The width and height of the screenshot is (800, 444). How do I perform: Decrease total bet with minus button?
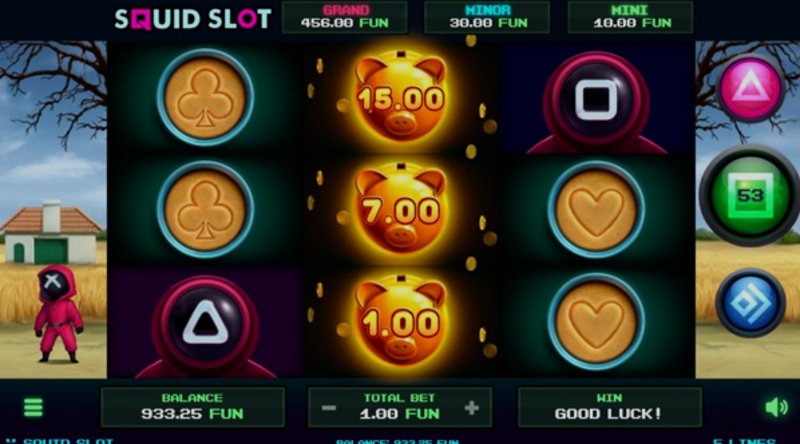[x=329, y=408]
